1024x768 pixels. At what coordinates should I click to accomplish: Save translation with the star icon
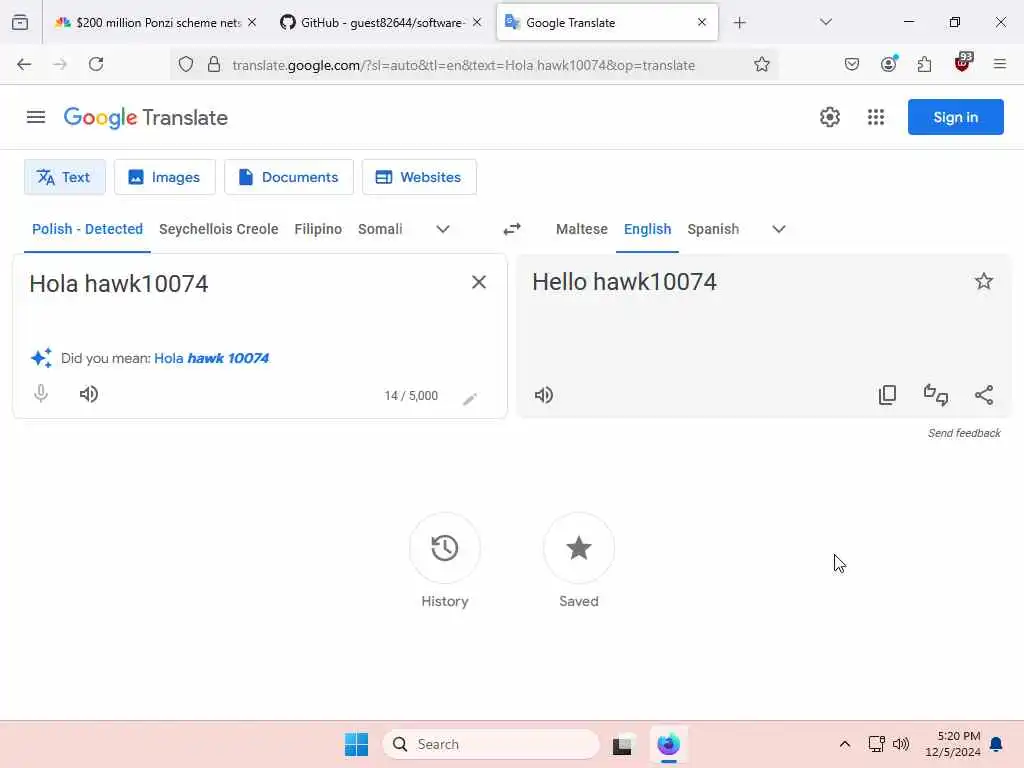click(984, 281)
